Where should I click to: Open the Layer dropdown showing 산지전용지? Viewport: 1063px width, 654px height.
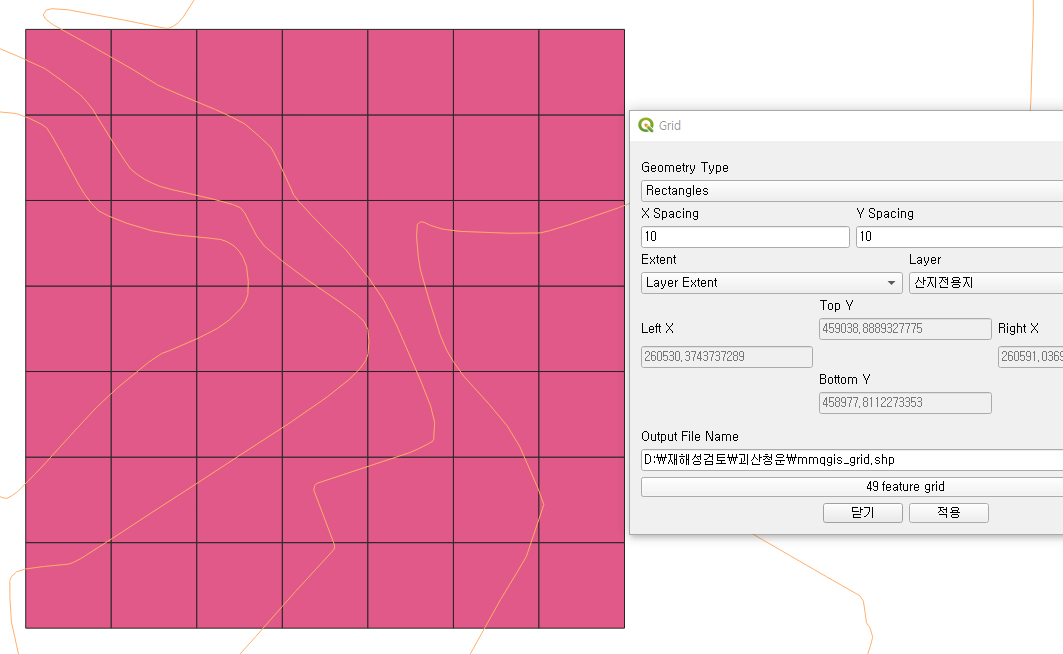[986, 283]
